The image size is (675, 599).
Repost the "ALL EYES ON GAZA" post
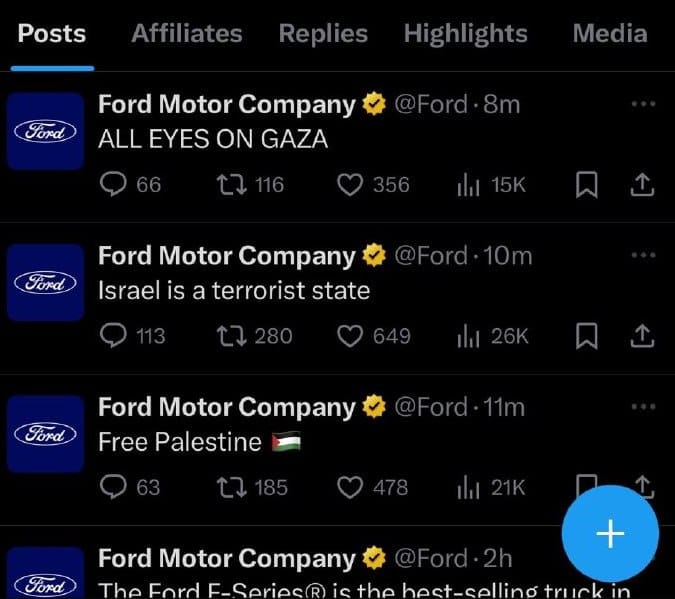[230, 184]
